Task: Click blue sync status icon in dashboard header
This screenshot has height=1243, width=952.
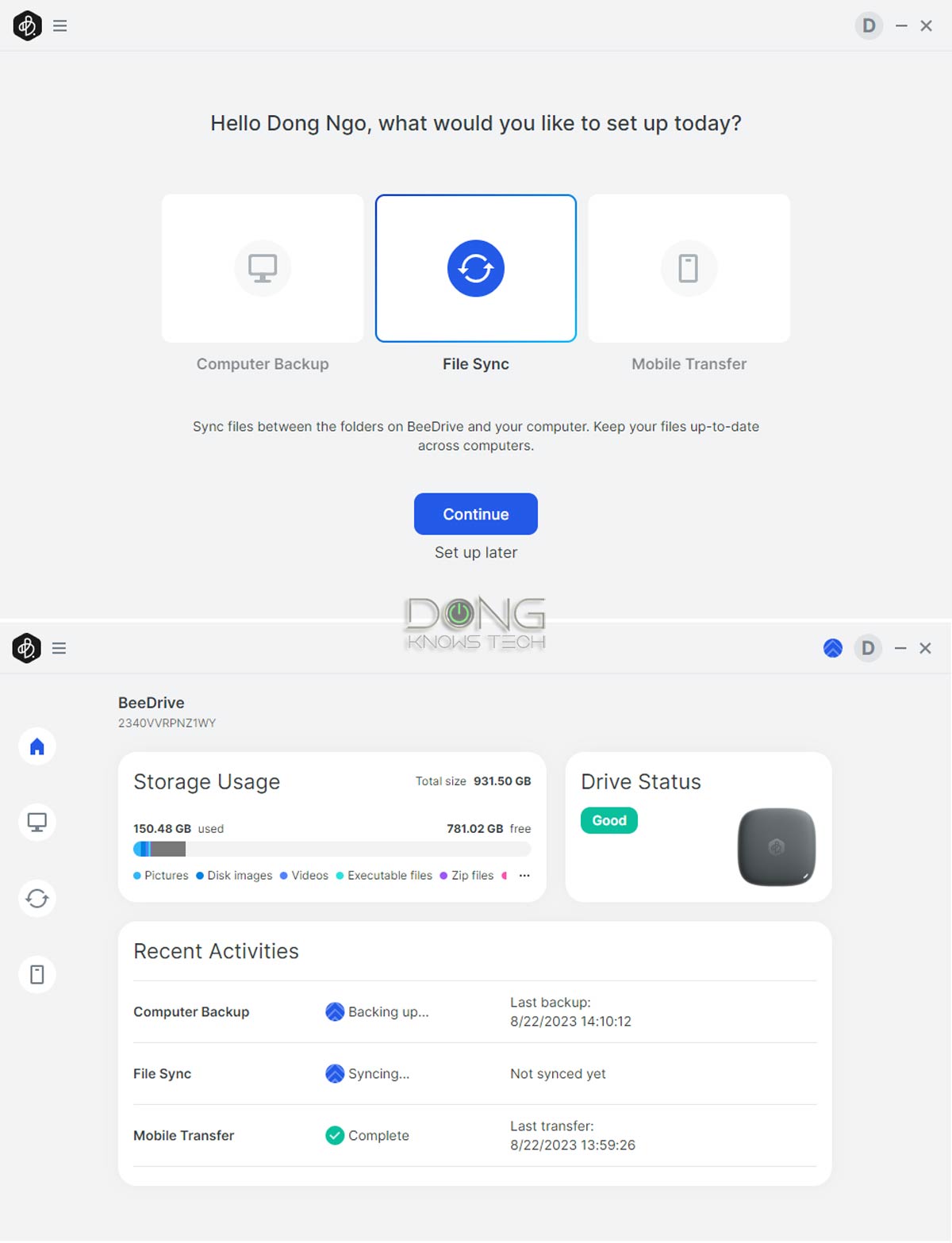Action: tap(832, 648)
